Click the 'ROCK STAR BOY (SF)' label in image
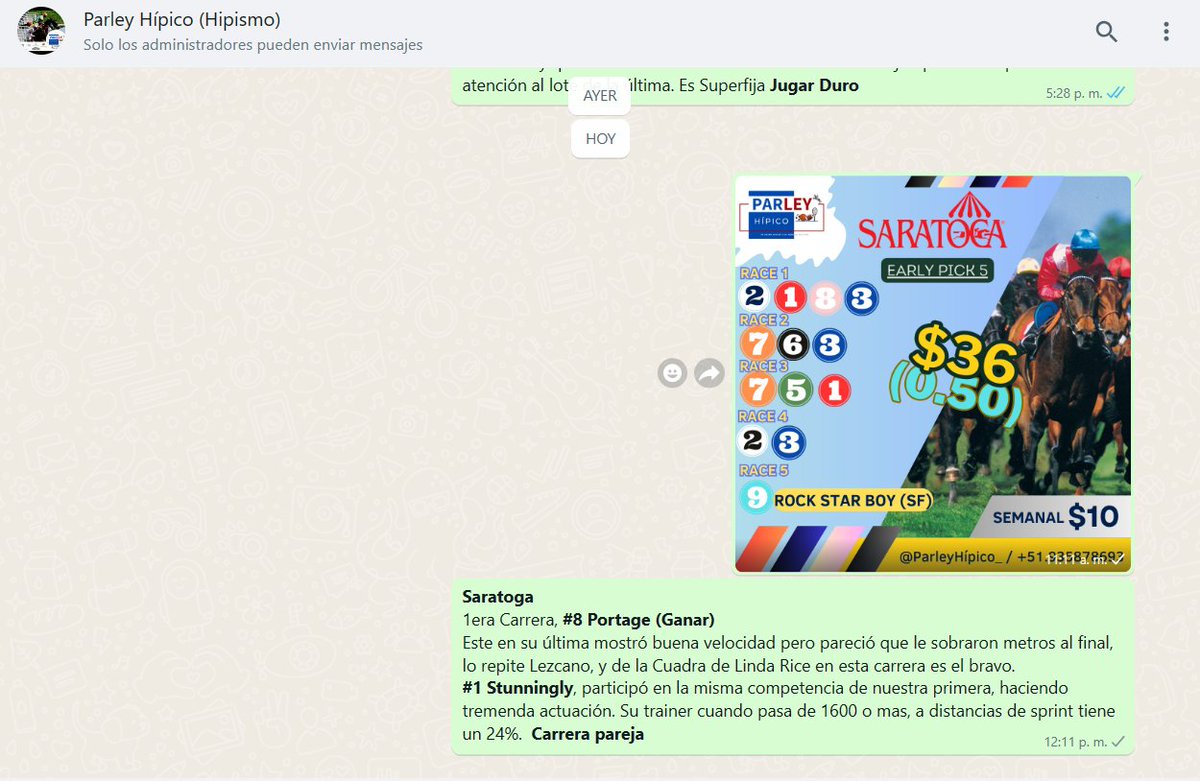This screenshot has width=1200, height=781. [x=852, y=501]
